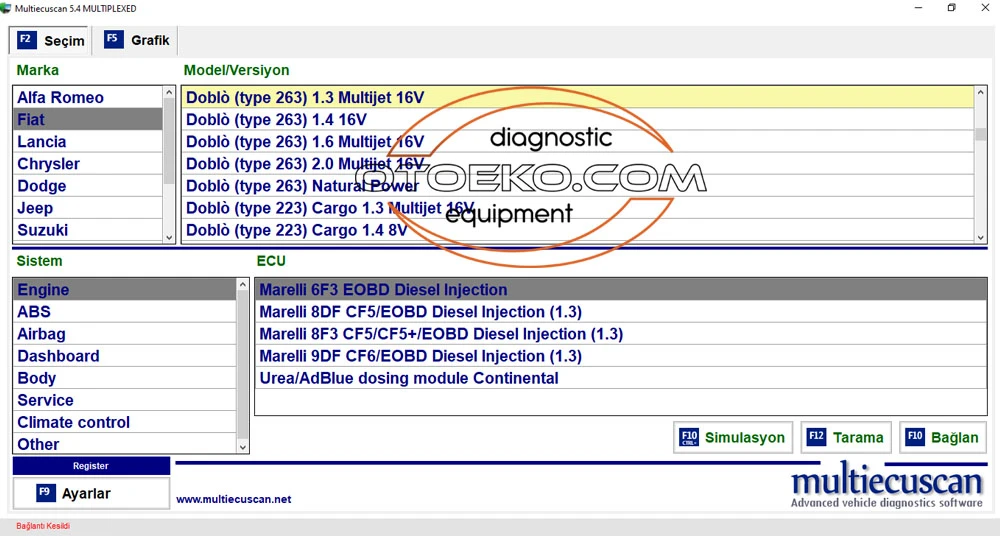This screenshot has width=1000, height=536.
Task: Select Alfa Romeo in the Marka list
Action: tap(88, 97)
